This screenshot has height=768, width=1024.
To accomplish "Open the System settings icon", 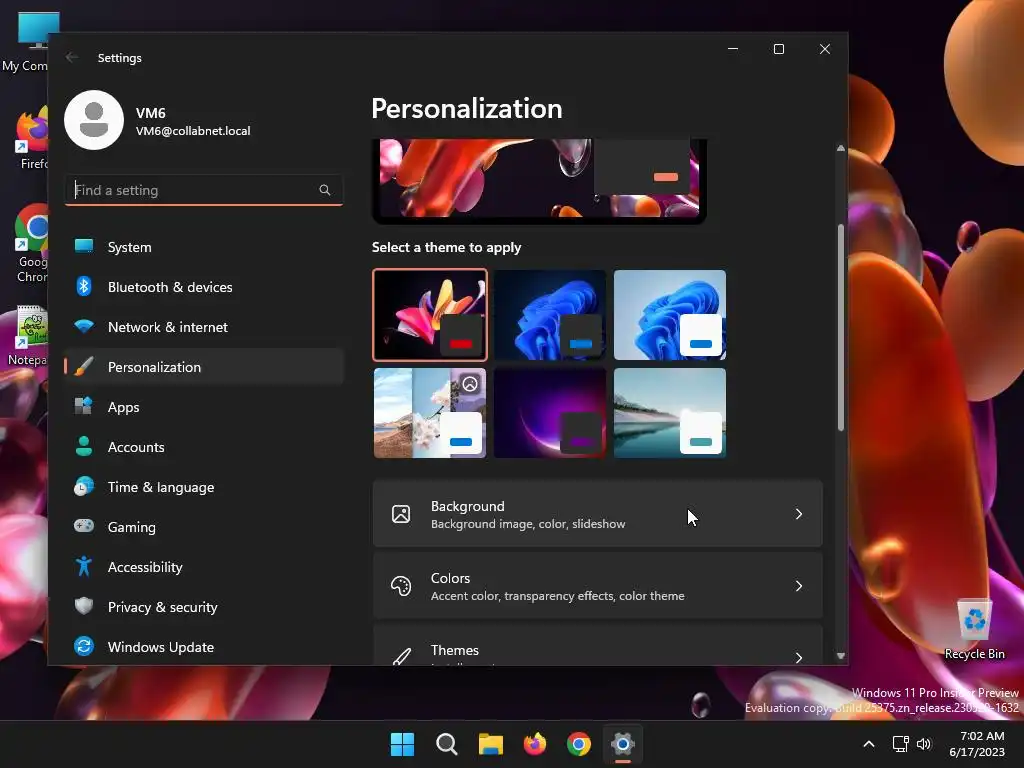I will tap(84, 246).
